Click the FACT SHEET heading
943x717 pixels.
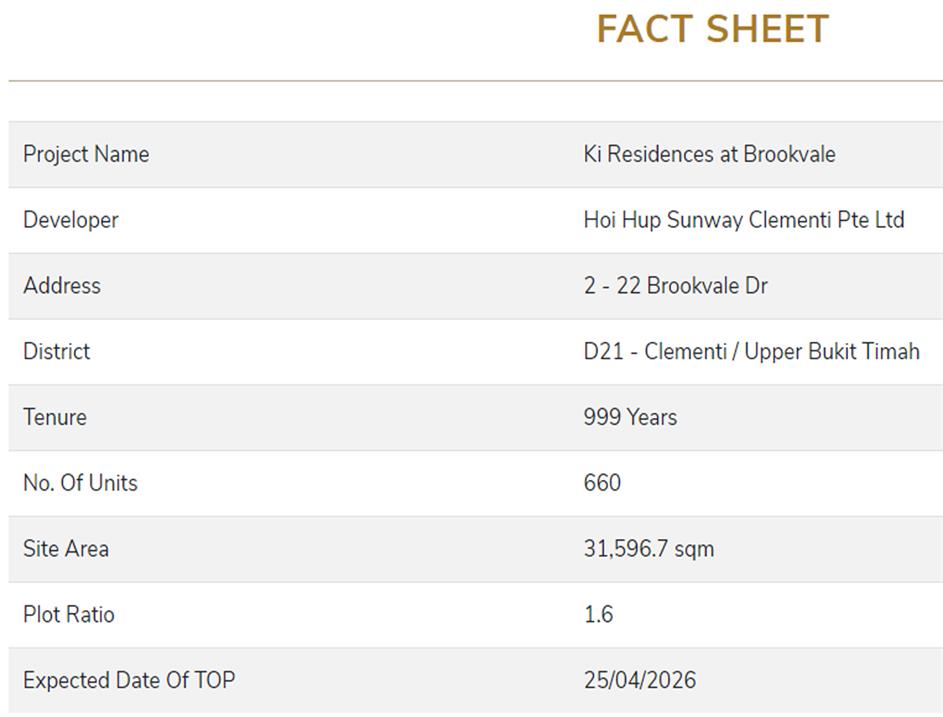(x=712, y=29)
